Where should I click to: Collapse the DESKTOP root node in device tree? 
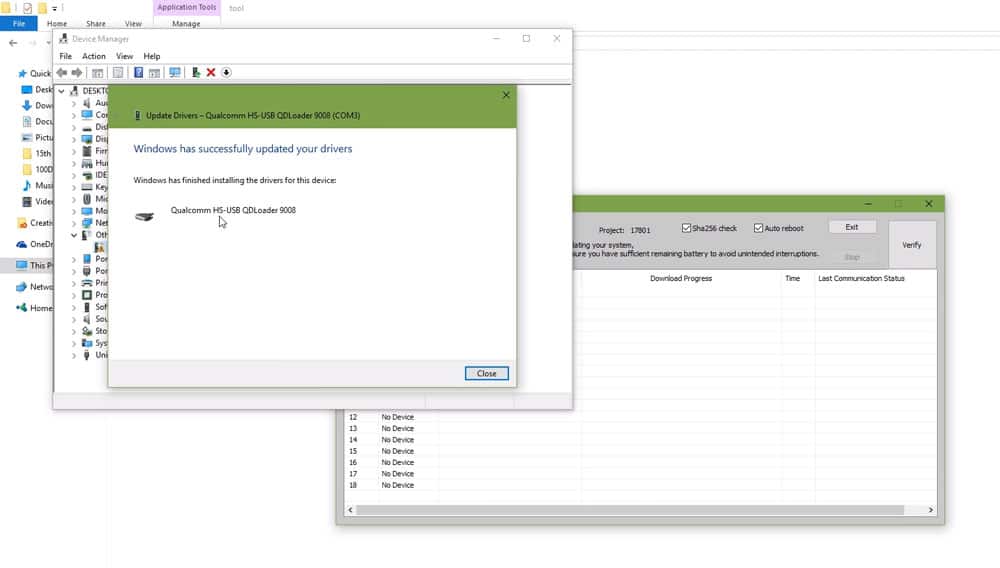pyautogui.click(x=62, y=91)
